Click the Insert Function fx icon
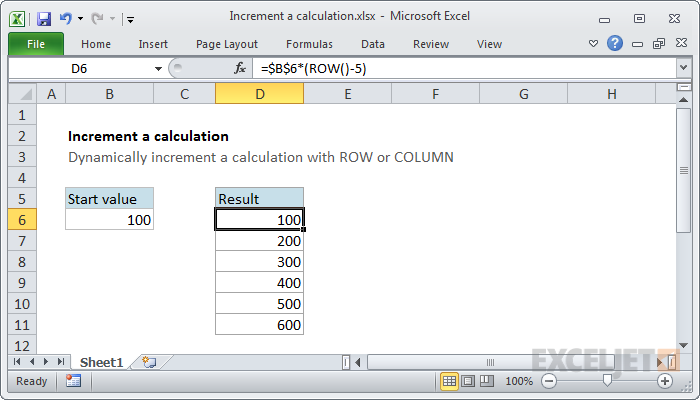 (x=240, y=68)
